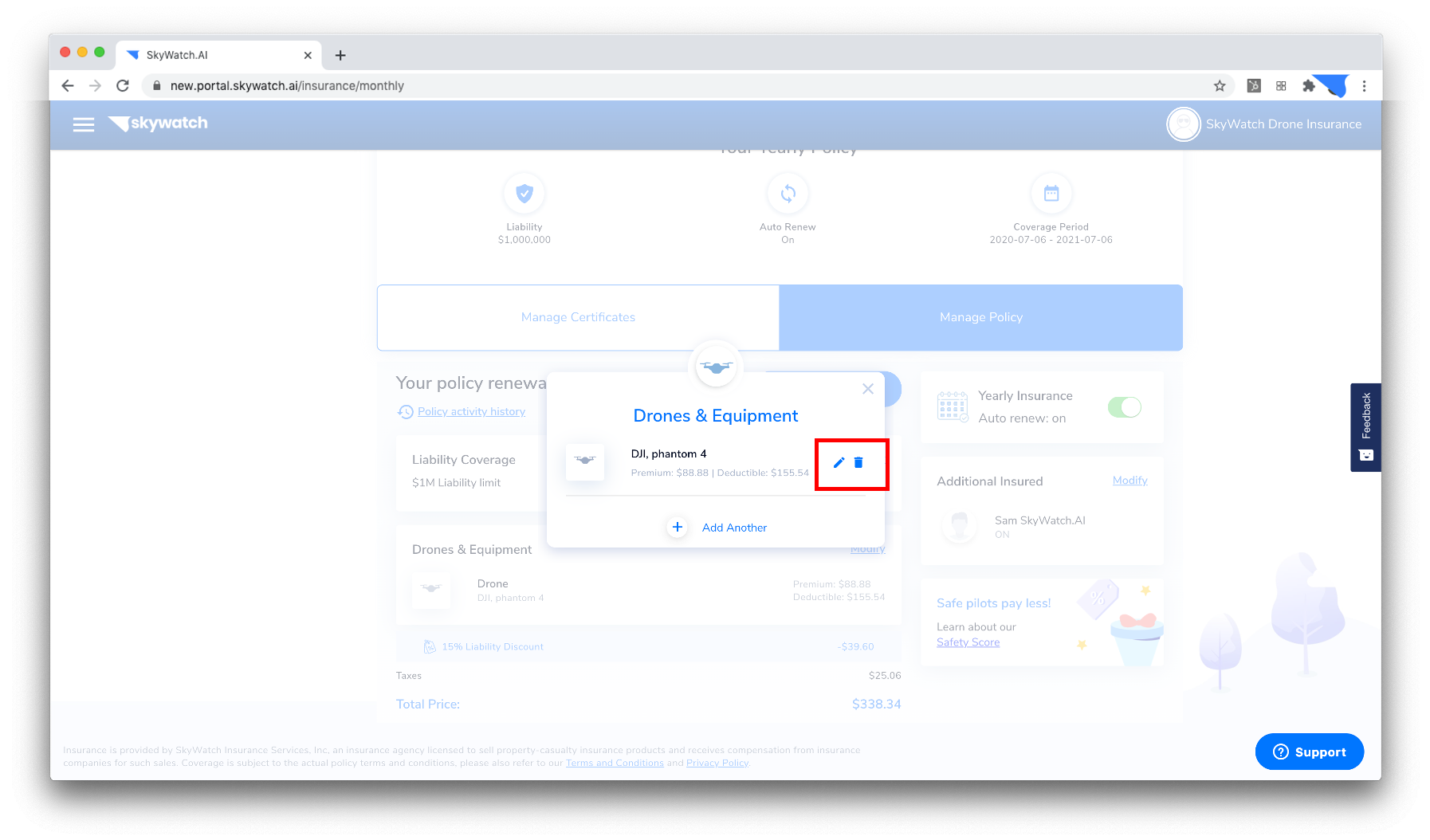Viewport: 1430px width, 840px height.
Task: Go back to the previous browser page
Action: [68, 85]
